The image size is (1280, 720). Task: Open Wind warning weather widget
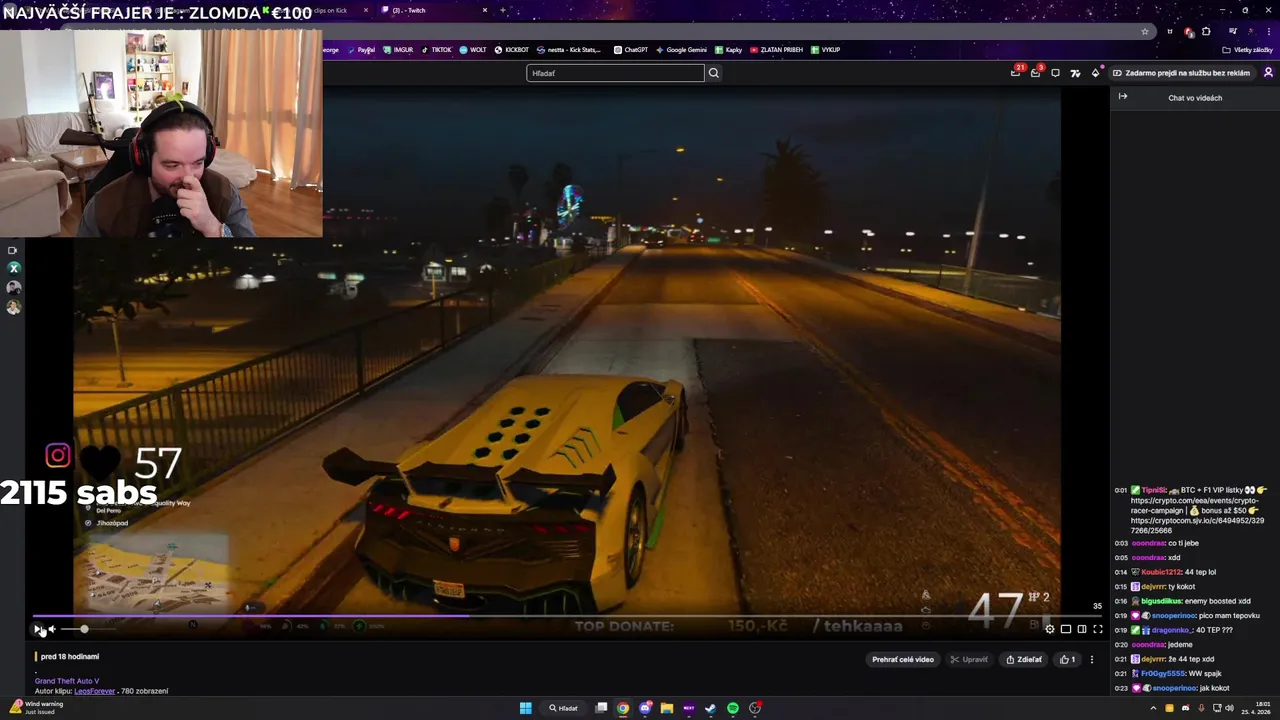(37, 708)
